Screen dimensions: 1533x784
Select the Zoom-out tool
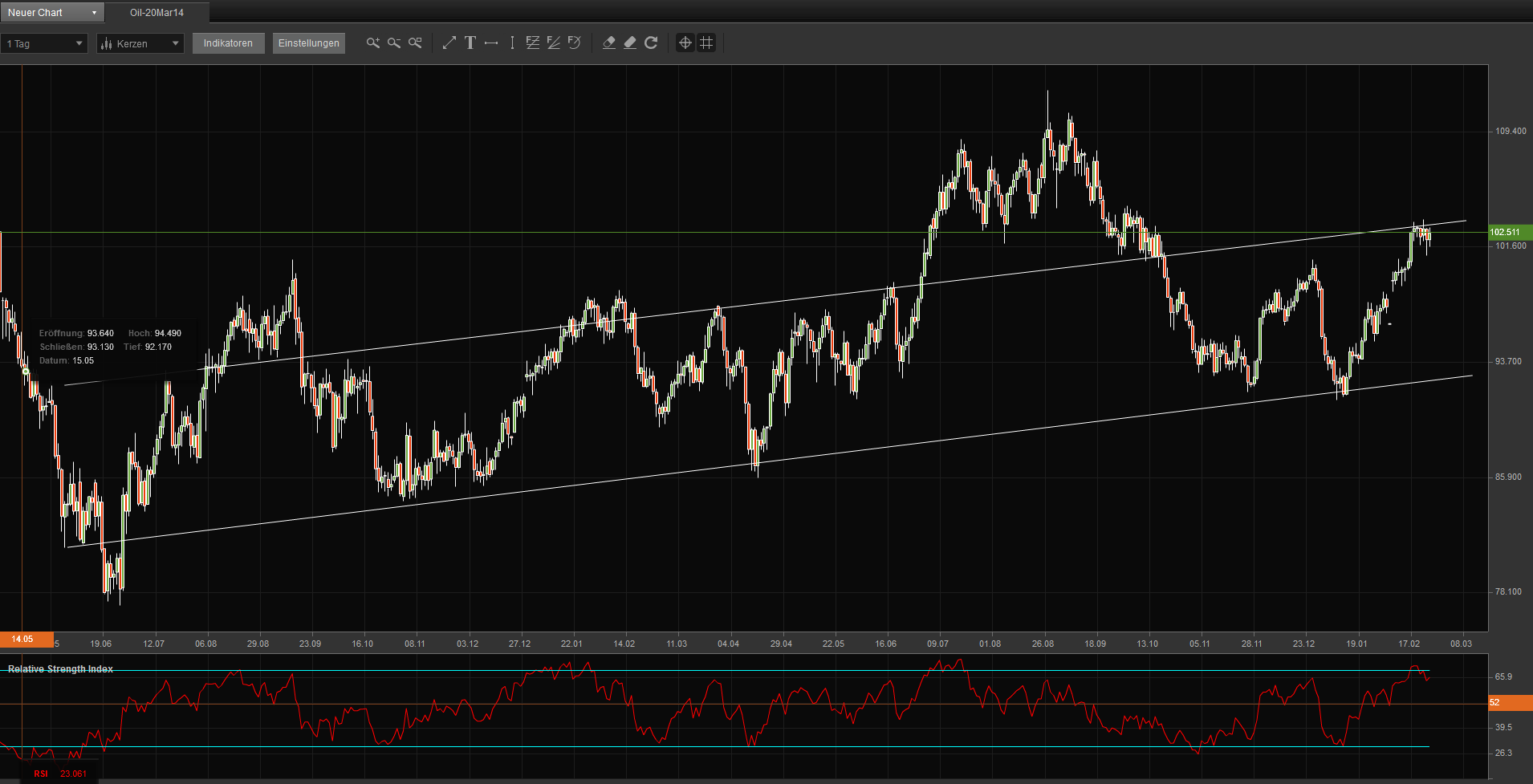pos(393,43)
